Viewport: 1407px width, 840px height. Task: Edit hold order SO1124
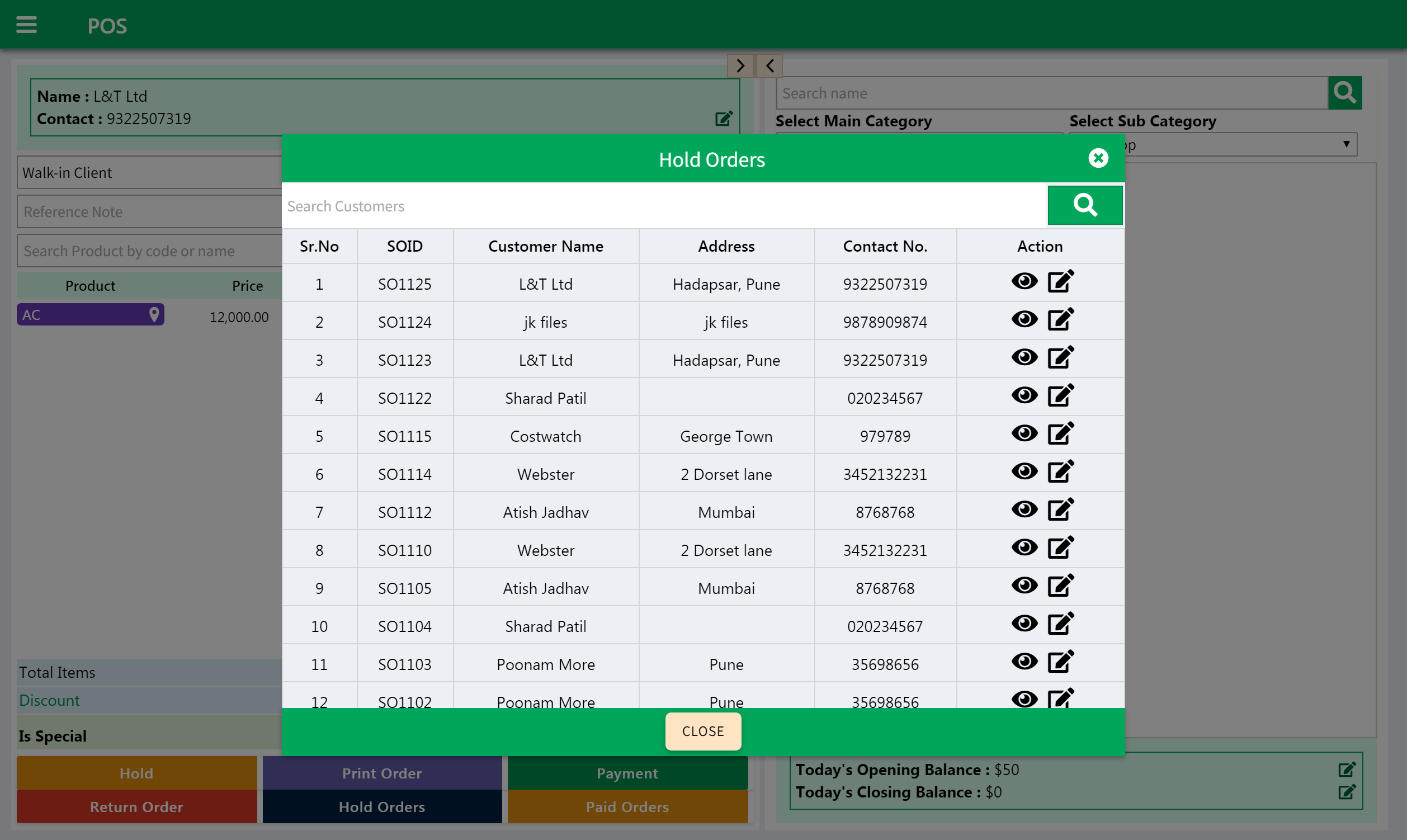(x=1060, y=319)
